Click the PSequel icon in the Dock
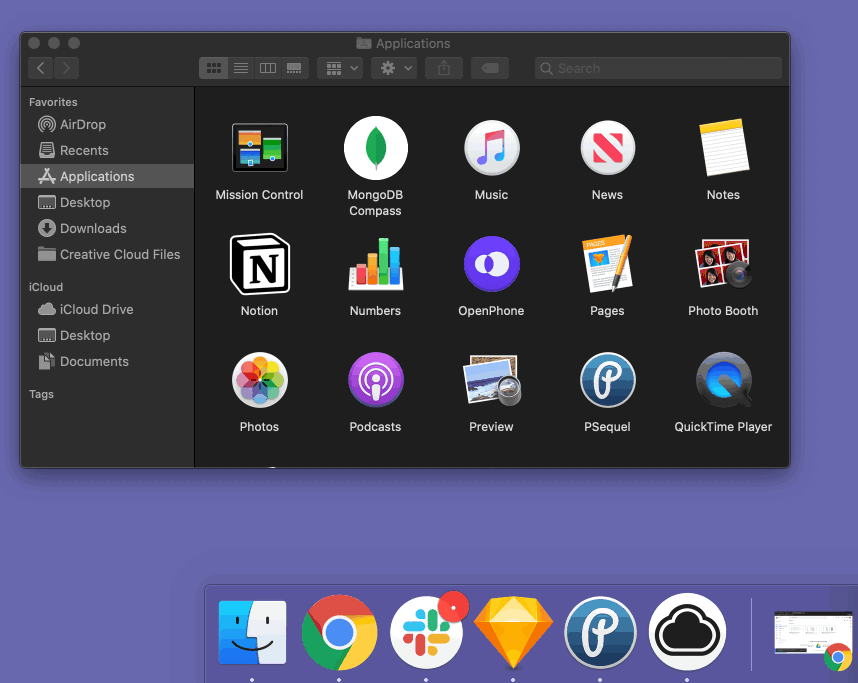The image size is (858, 683). pos(600,633)
